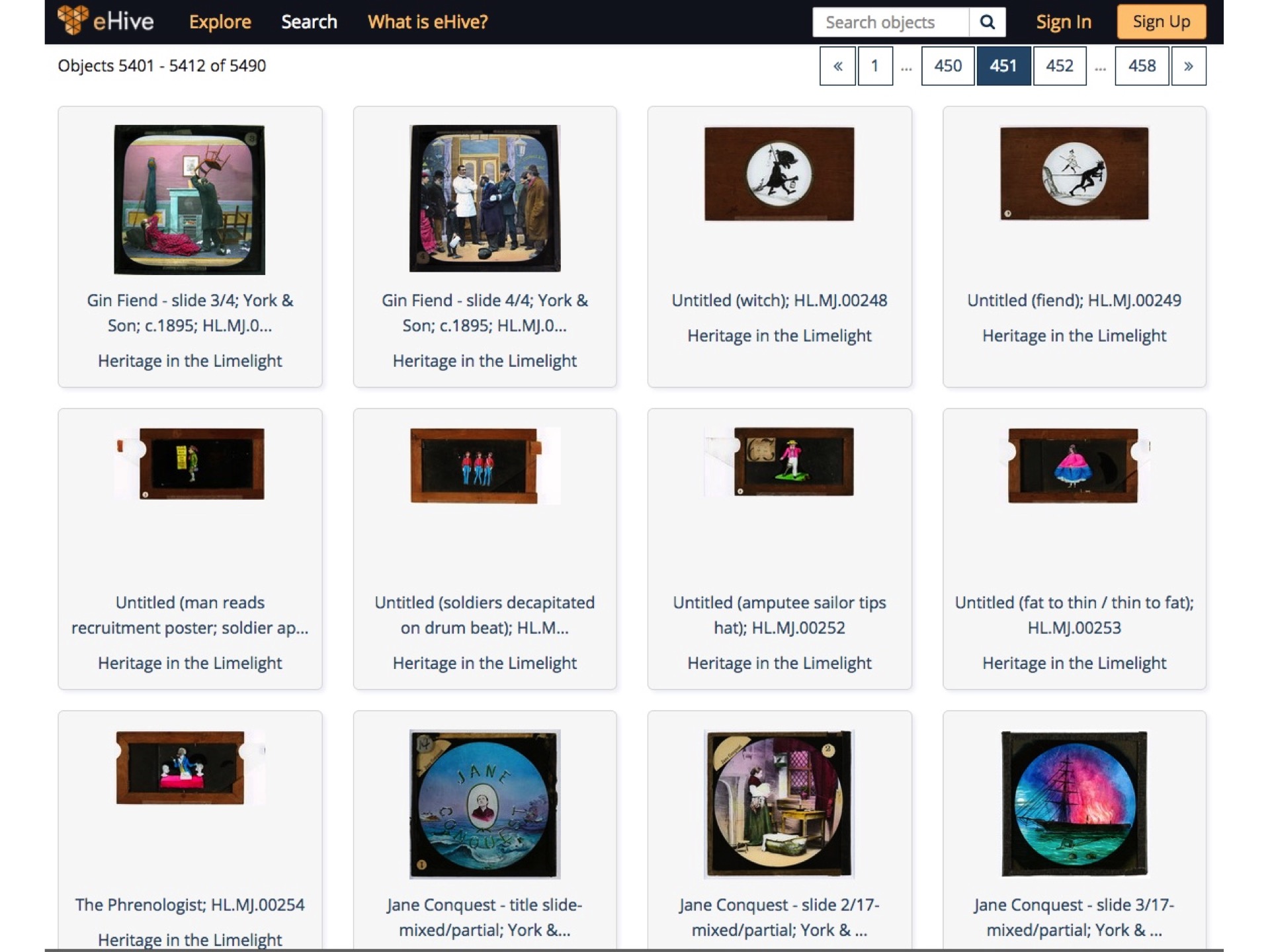Open the Search menu item
Viewport: 1270px width, 952px height.
pyautogui.click(x=309, y=22)
